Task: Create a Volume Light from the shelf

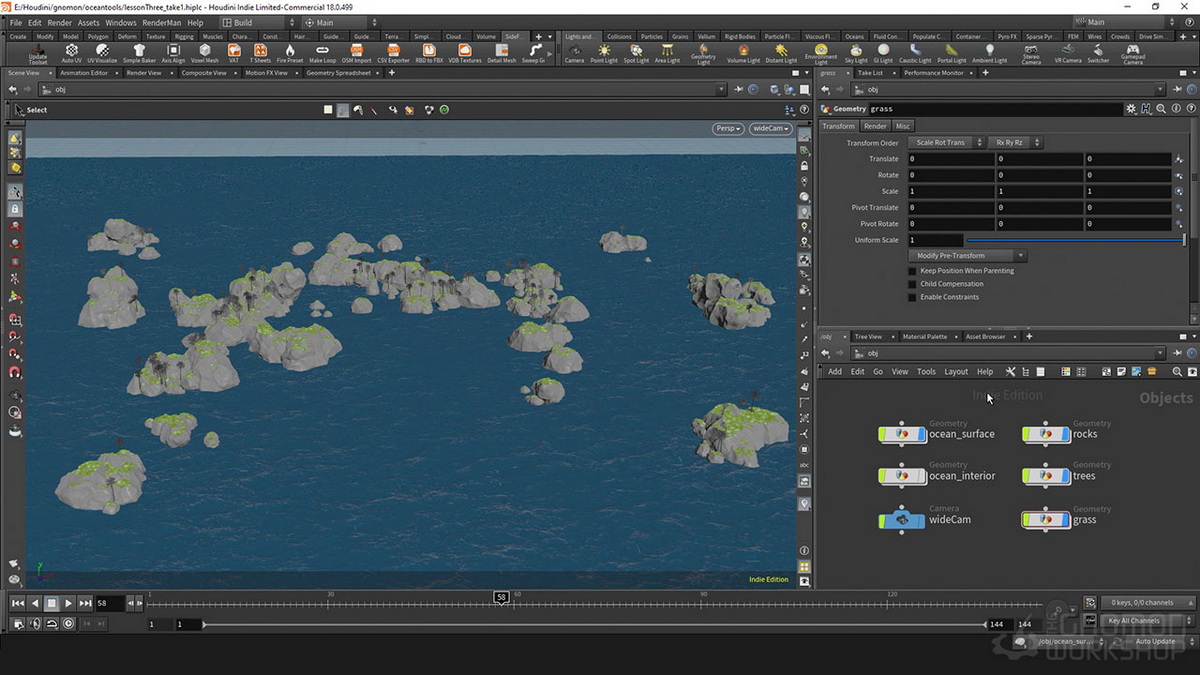Action: [x=743, y=53]
